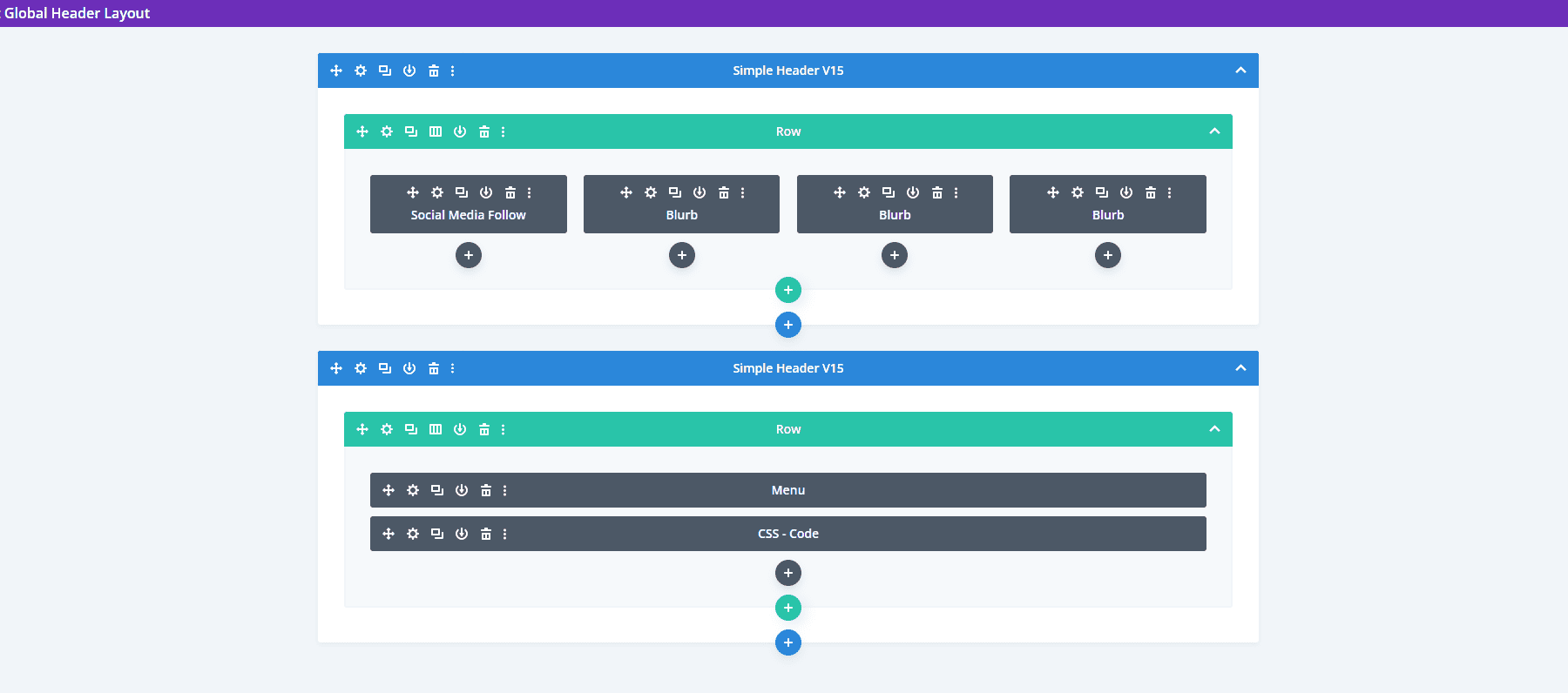
Task: Save the last Blurb module to library
Action: pos(1126,192)
